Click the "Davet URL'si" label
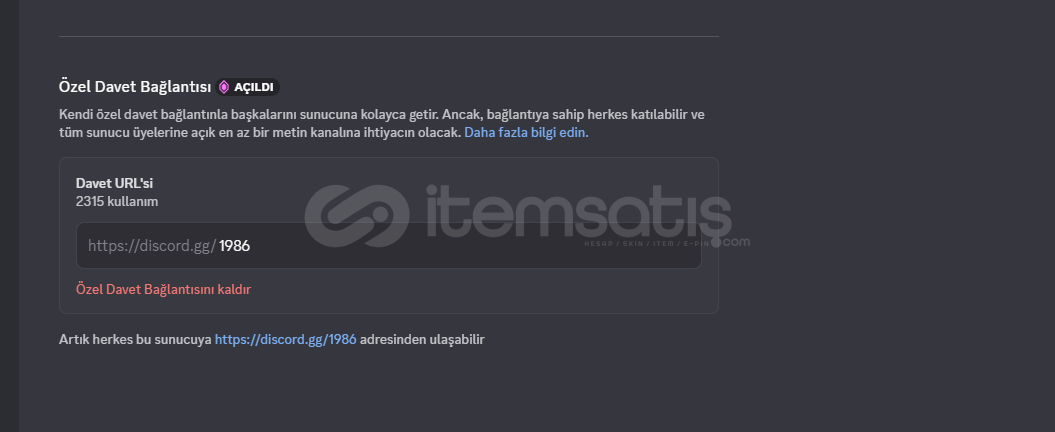This screenshot has height=432, width=1055. (114, 183)
